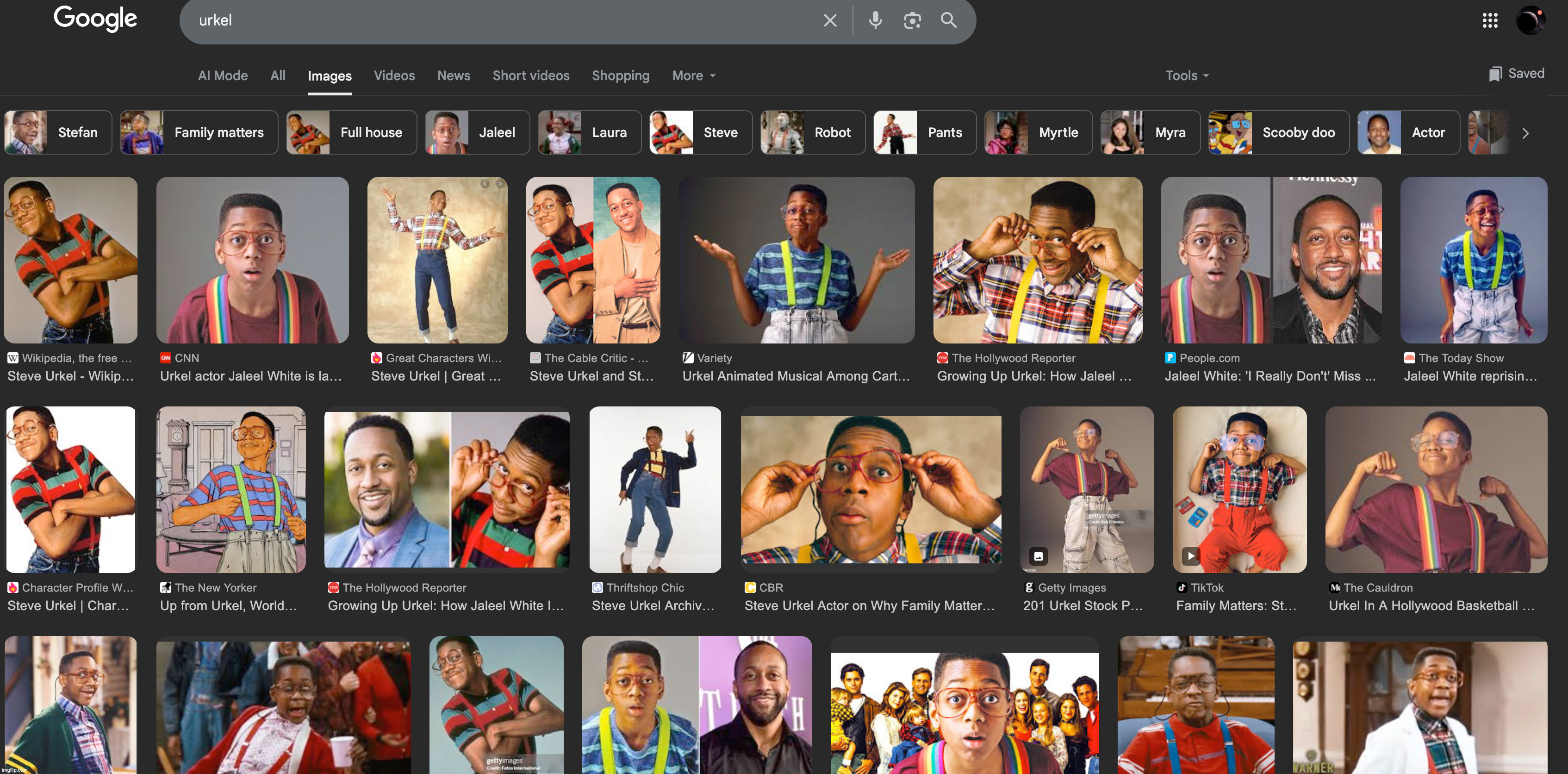Select the Family matters chip
The image size is (1568, 774).
click(x=199, y=132)
